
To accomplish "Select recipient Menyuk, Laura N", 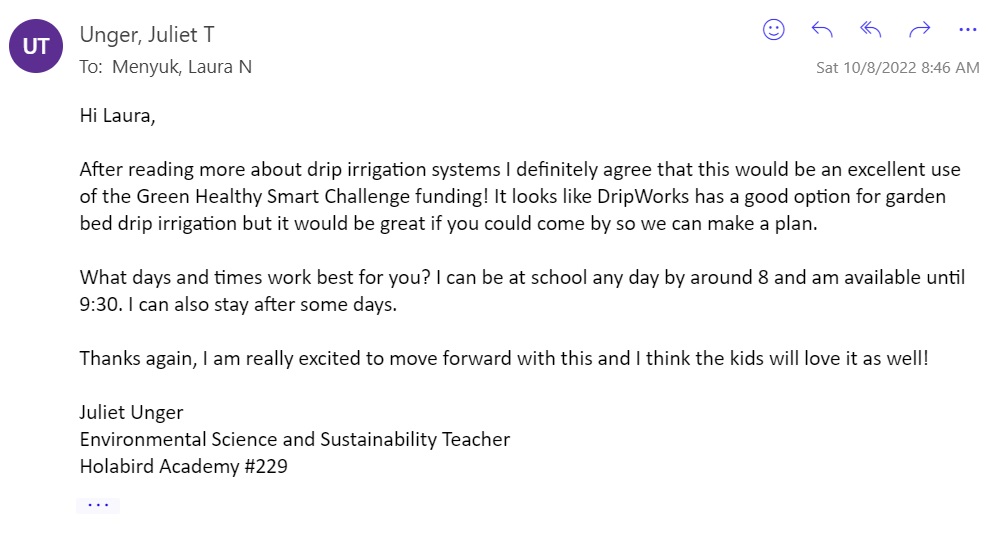I will coord(182,67).
